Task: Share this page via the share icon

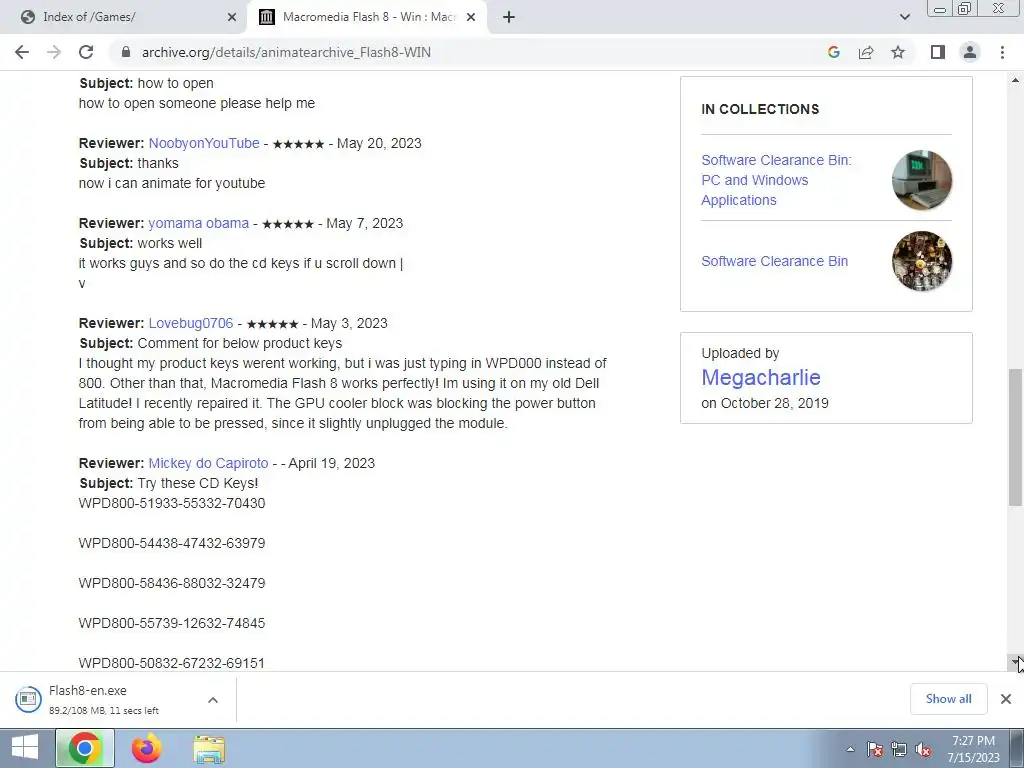Action: [866, 52]
